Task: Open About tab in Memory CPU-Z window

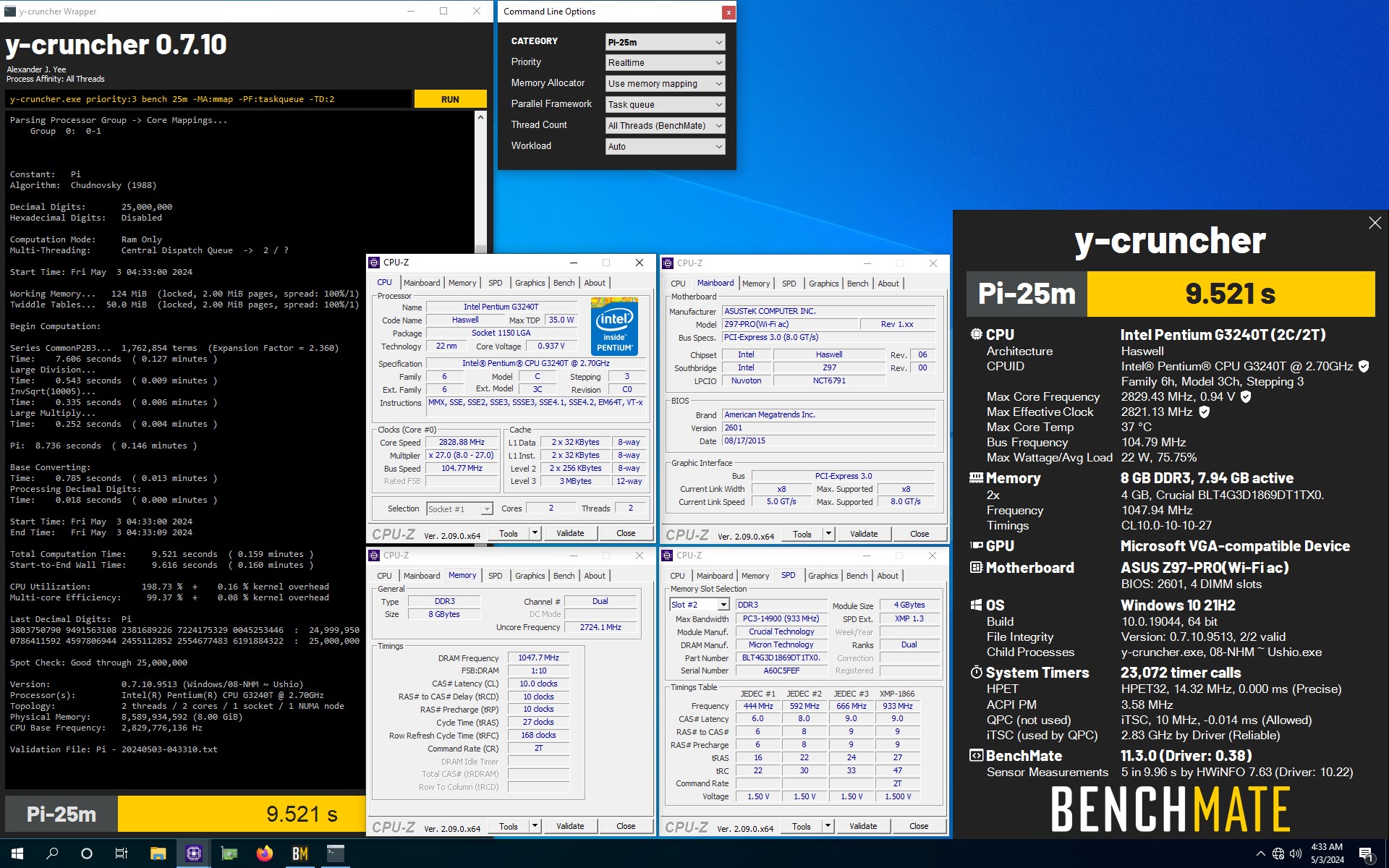Action: [x=595, y=576]
